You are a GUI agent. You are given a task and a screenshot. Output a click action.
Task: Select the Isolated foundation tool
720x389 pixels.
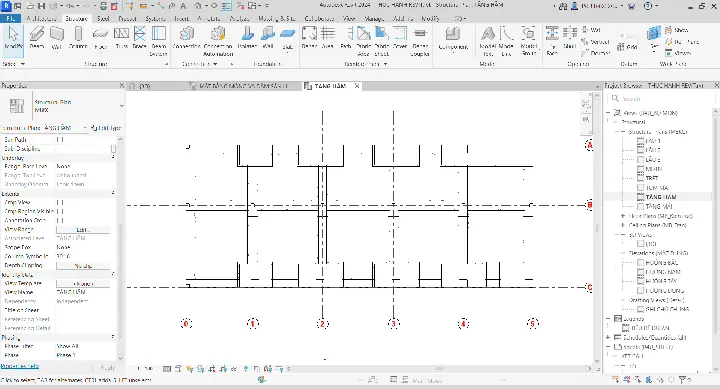[247, 38]
